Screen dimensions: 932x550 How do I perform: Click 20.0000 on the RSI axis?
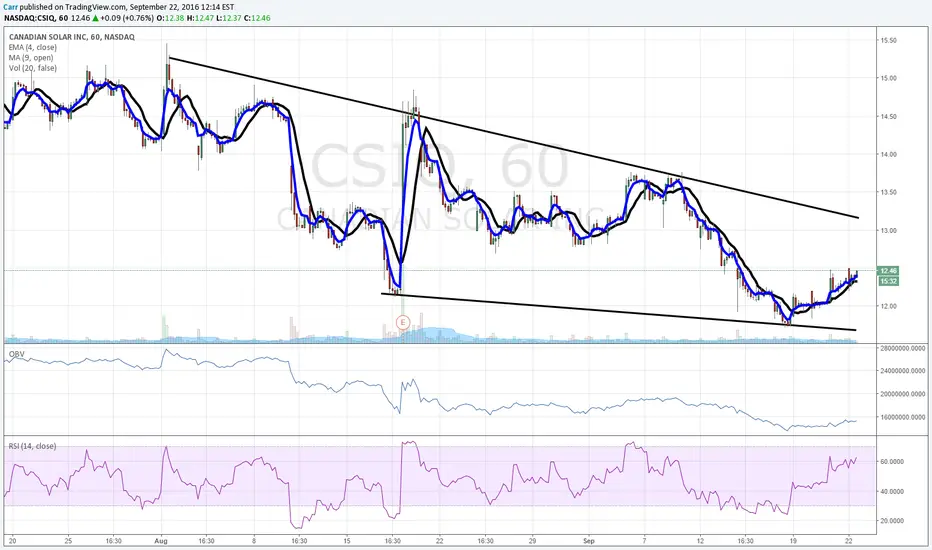tap(892, 521)
